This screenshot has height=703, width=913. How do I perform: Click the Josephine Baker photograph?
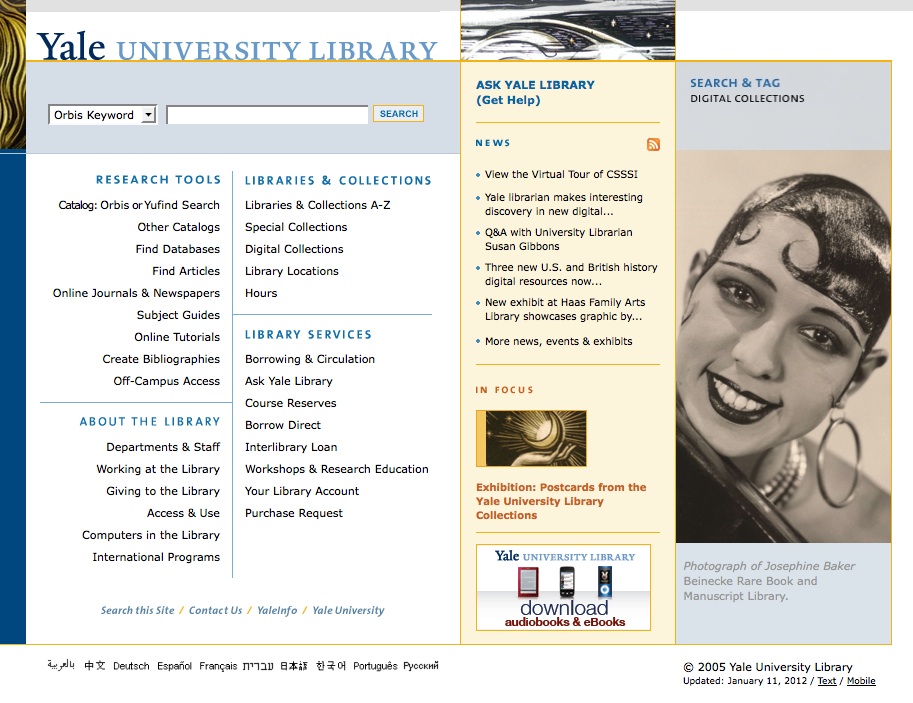click(783, 346)
